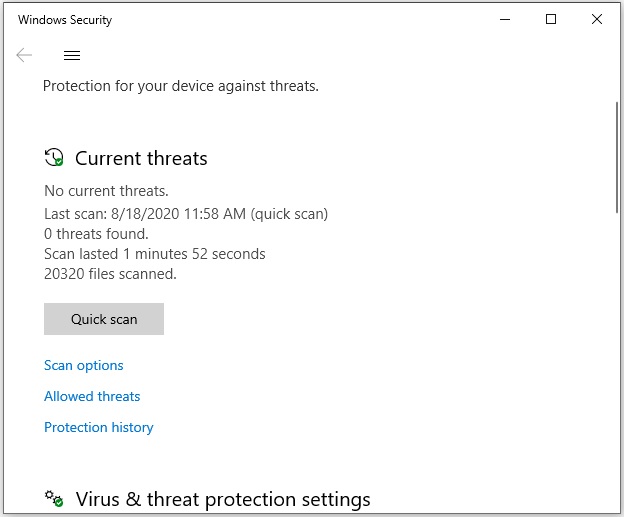Click the back arrow icon
This screenshot has height=517, width=624.
(24, 55)
